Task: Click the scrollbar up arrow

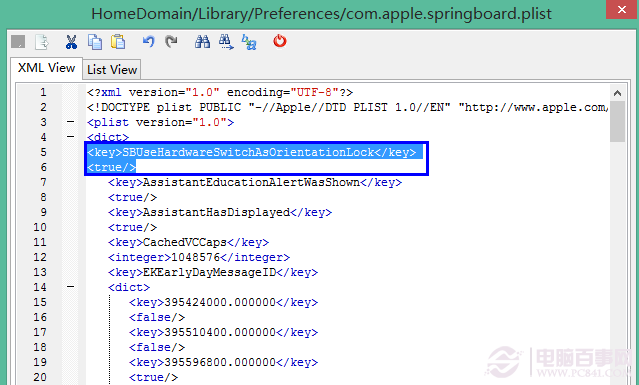Action: coord(617,93)
